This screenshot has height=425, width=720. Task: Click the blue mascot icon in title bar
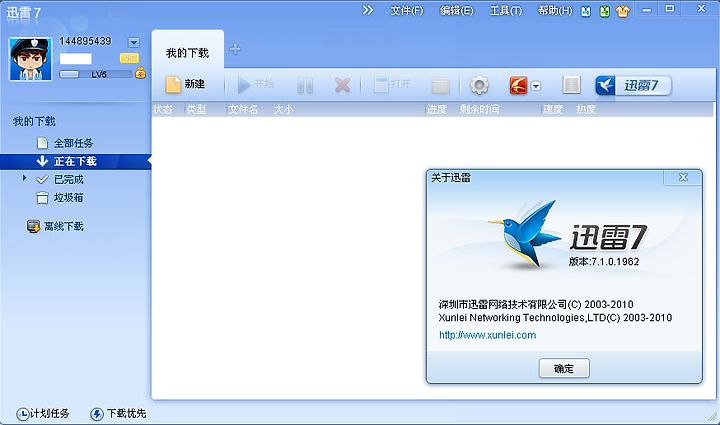point(586,11)
